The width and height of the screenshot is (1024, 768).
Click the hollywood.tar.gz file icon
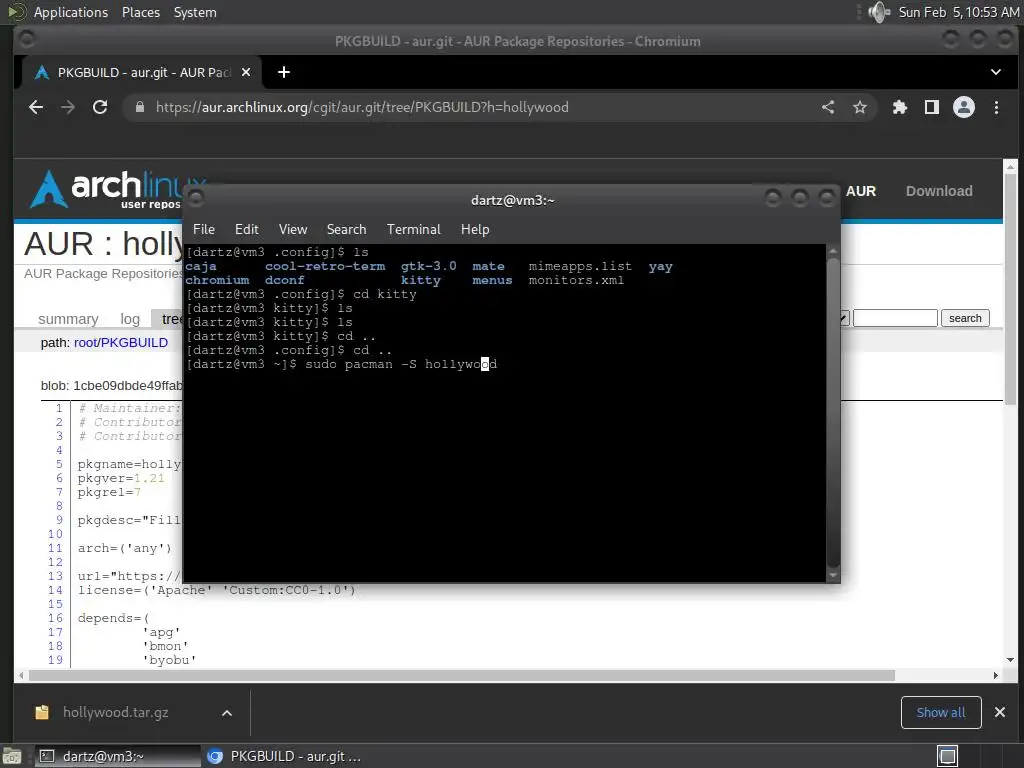pos(42,712)
